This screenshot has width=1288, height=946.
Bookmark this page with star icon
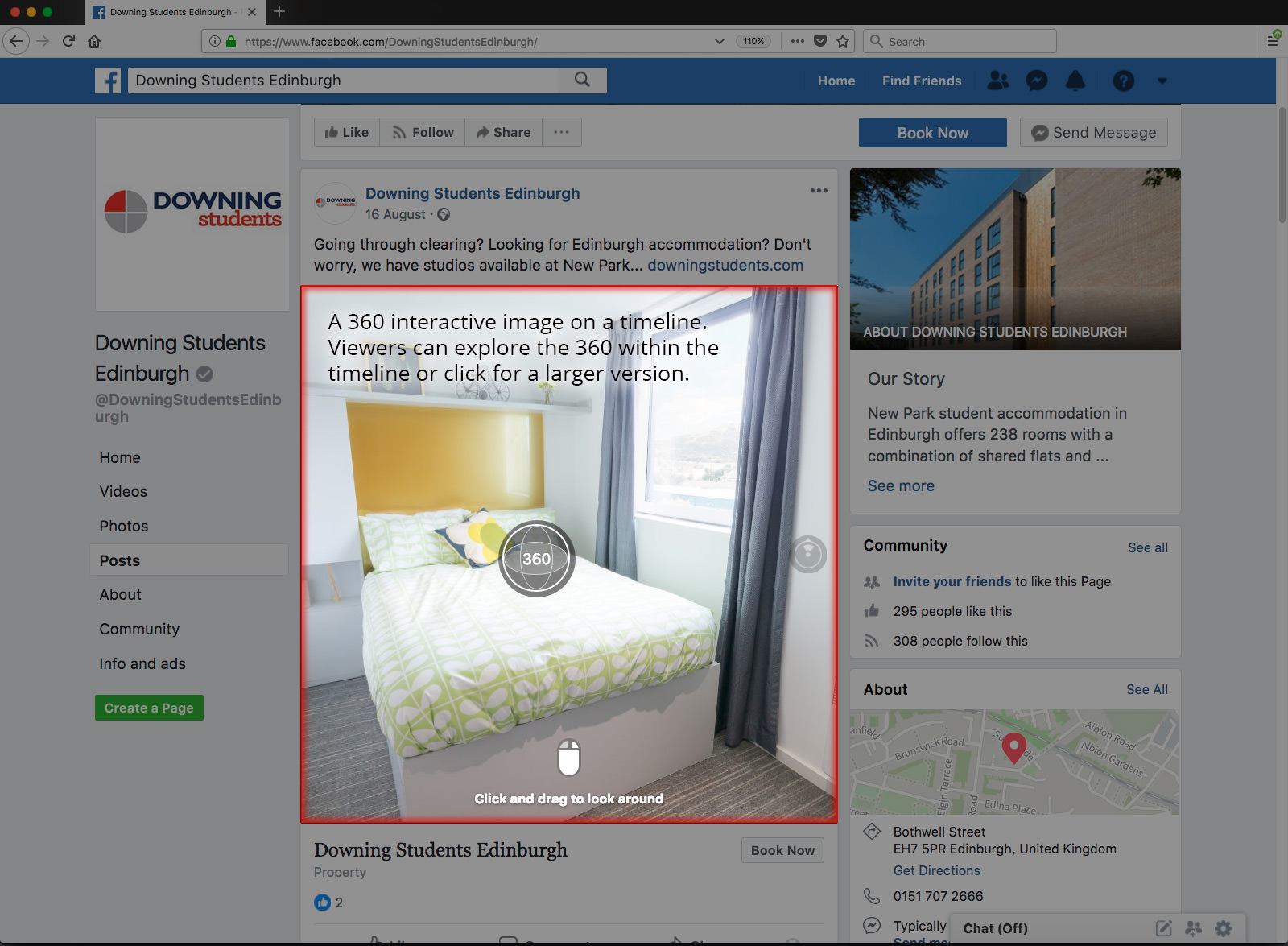843,41
